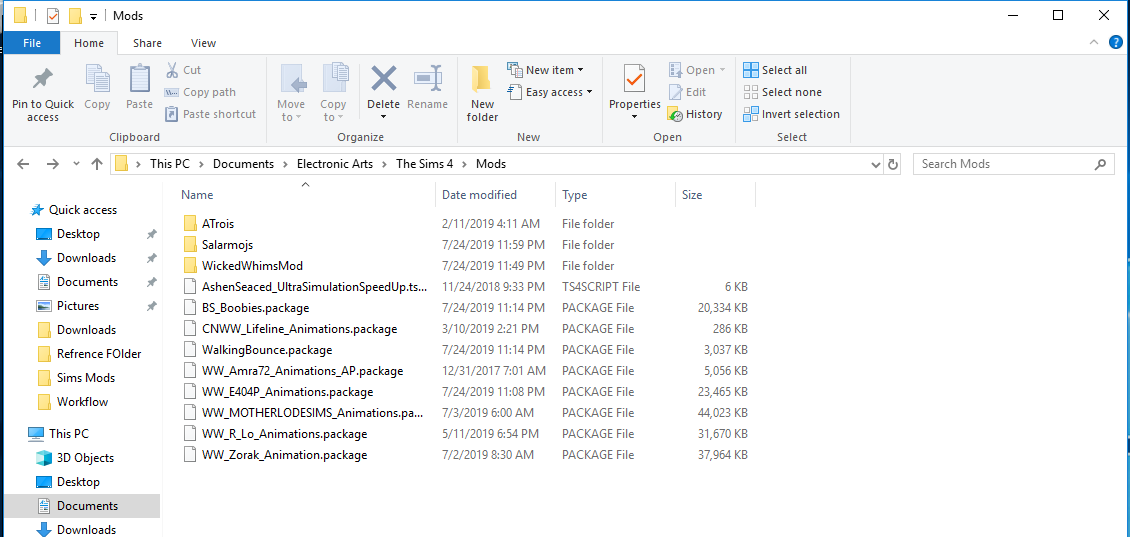
Task: Navigate Back with left arrow
Action: pyautogui.click(x=23, y=164)
